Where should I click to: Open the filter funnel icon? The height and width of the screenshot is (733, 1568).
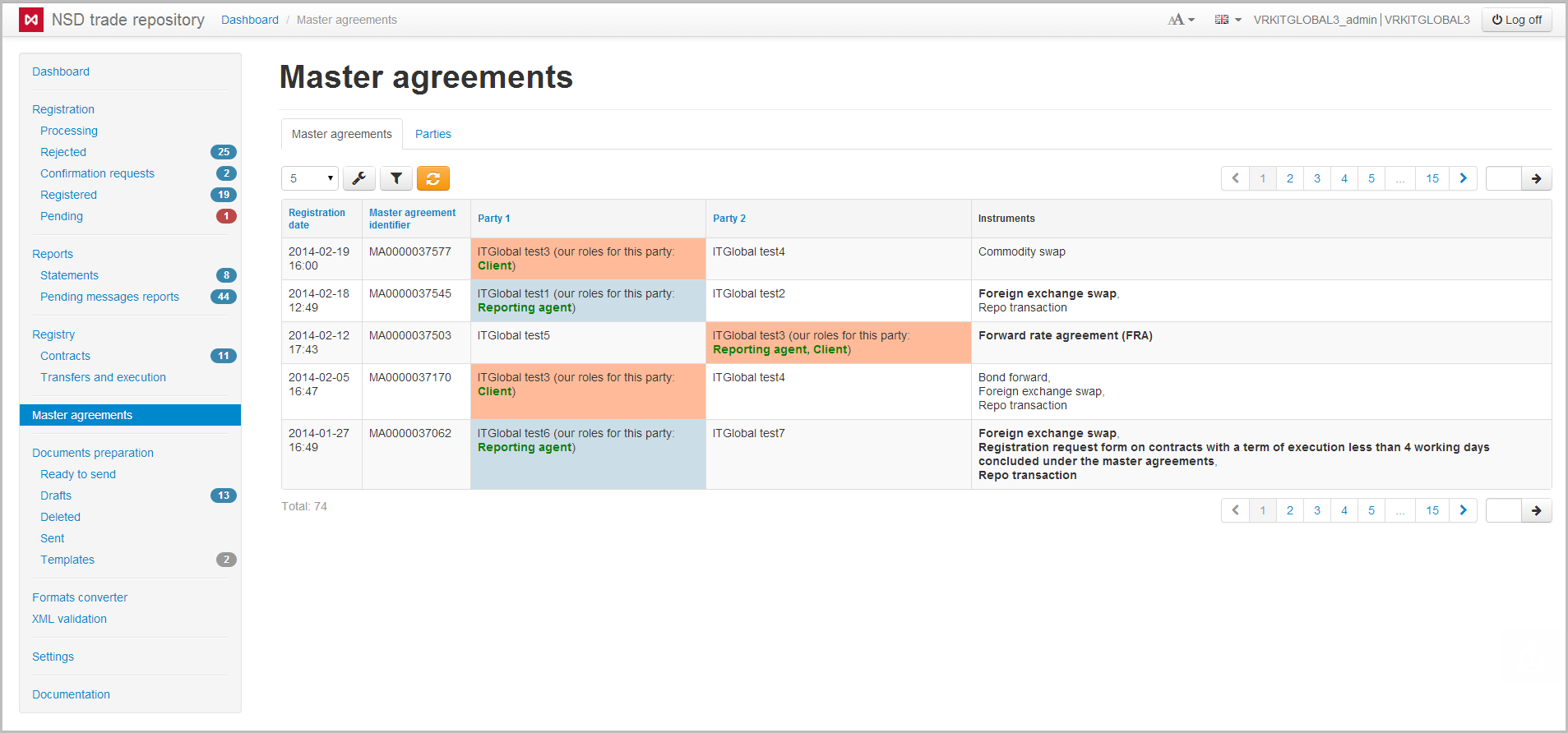396,178
